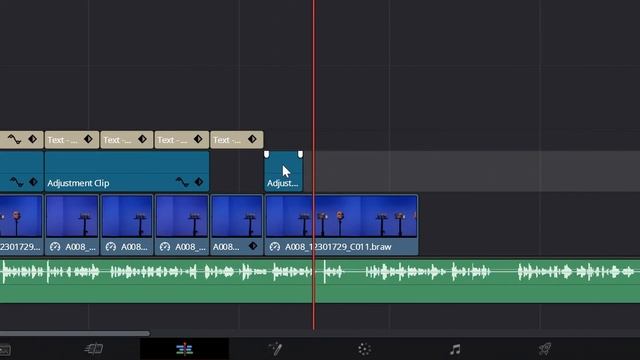Select the first full Text title clip

(x=72, y=140)
